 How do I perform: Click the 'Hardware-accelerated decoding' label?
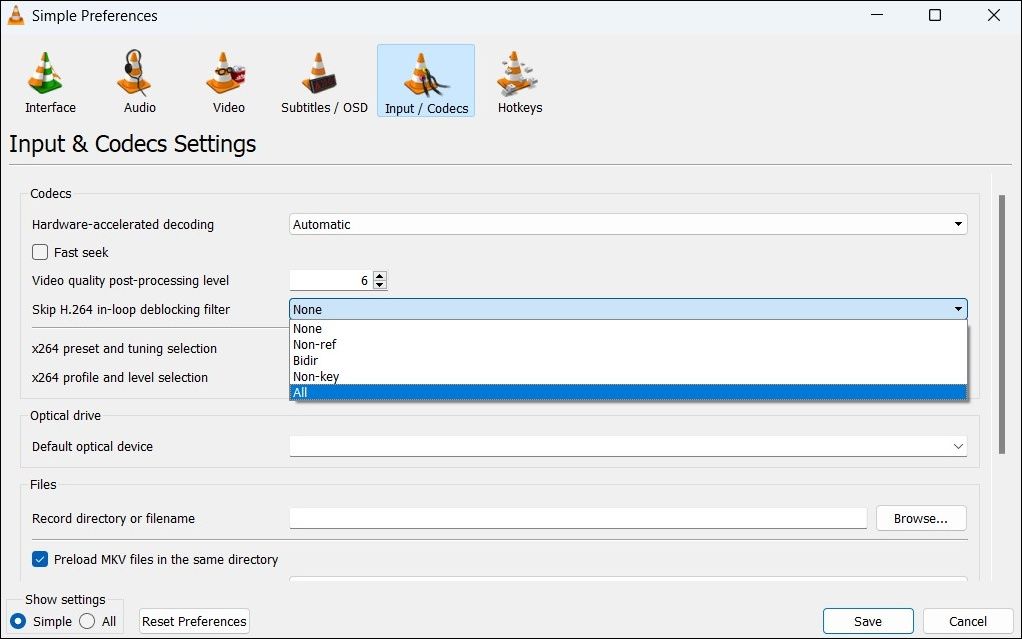(x=123, y=224)
